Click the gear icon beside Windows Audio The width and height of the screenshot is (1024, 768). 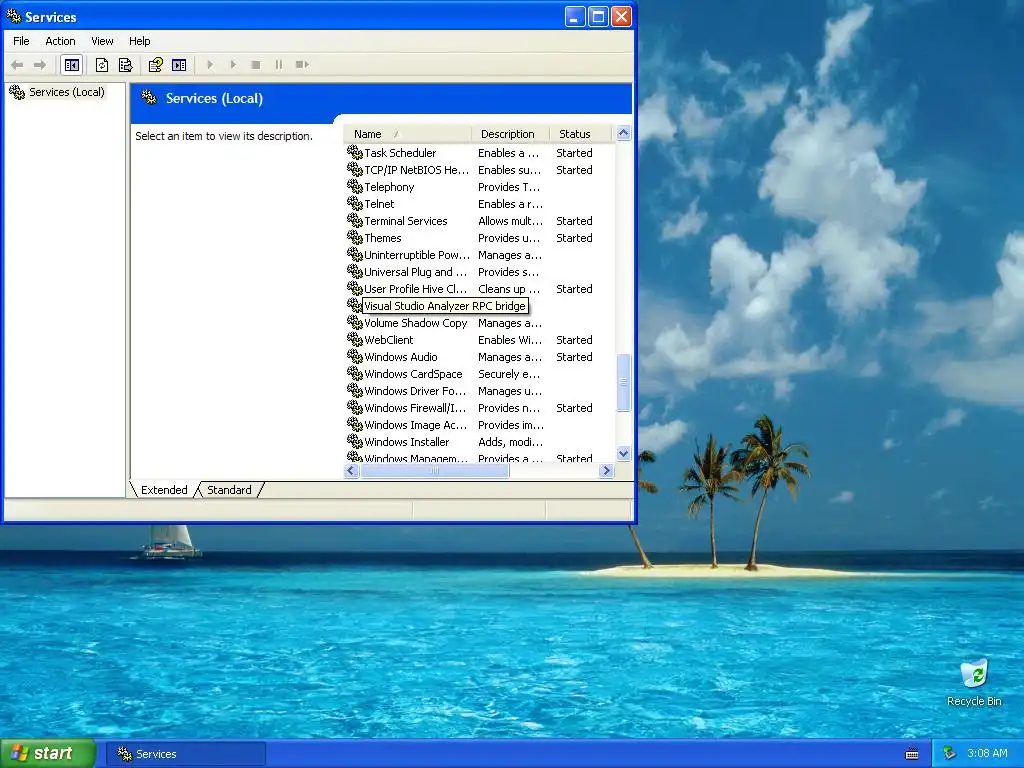(x=355, y=356)
